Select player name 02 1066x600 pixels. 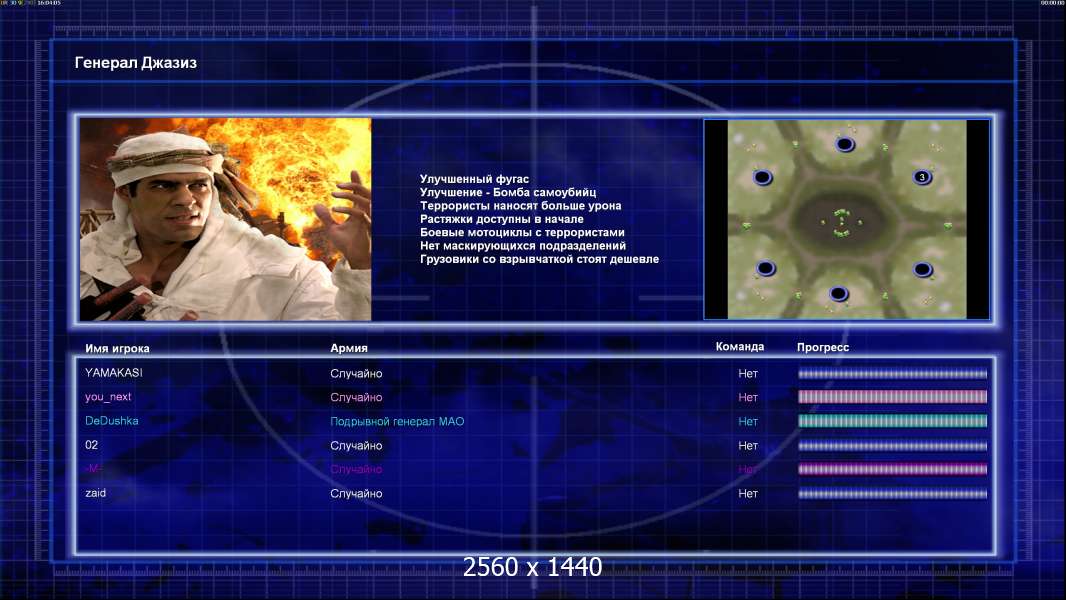(91, 445)
